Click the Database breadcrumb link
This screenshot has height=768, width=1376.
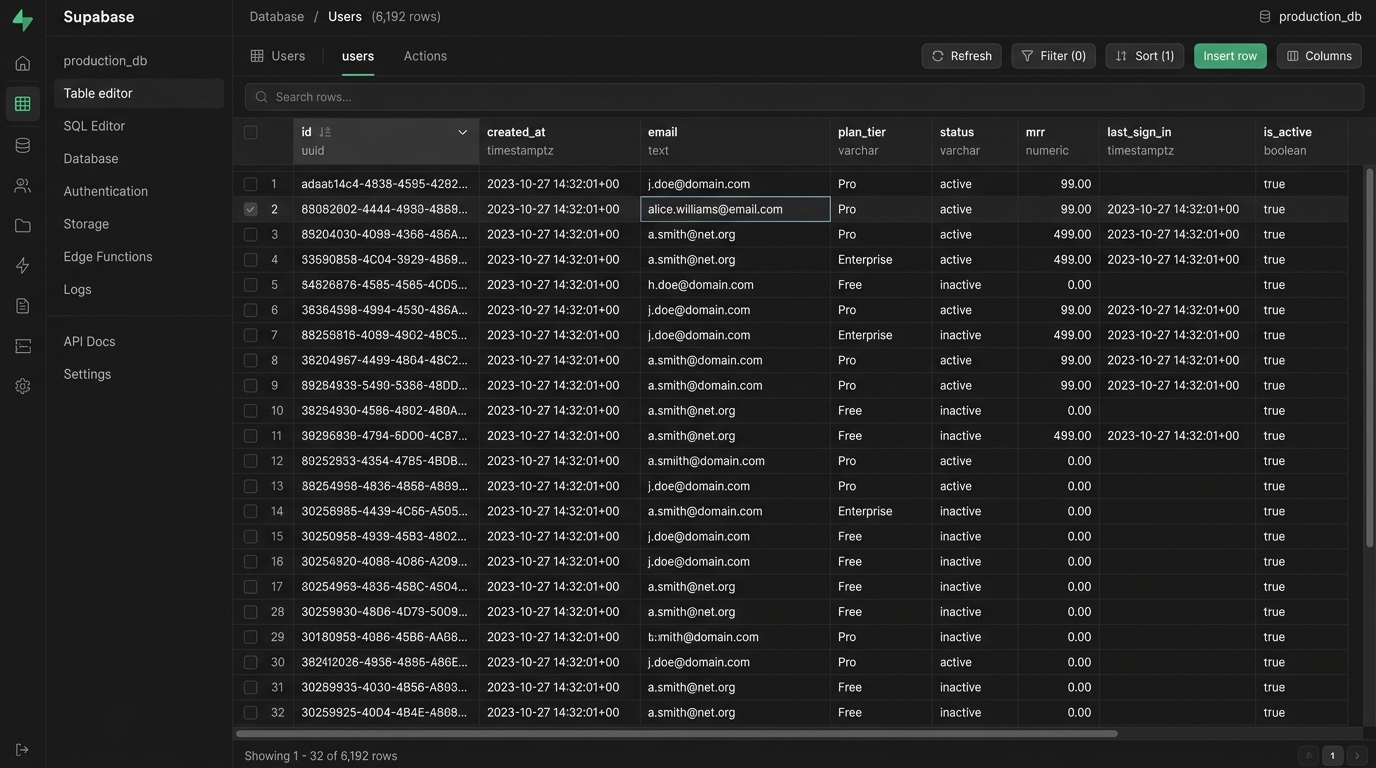coord(277,16)
